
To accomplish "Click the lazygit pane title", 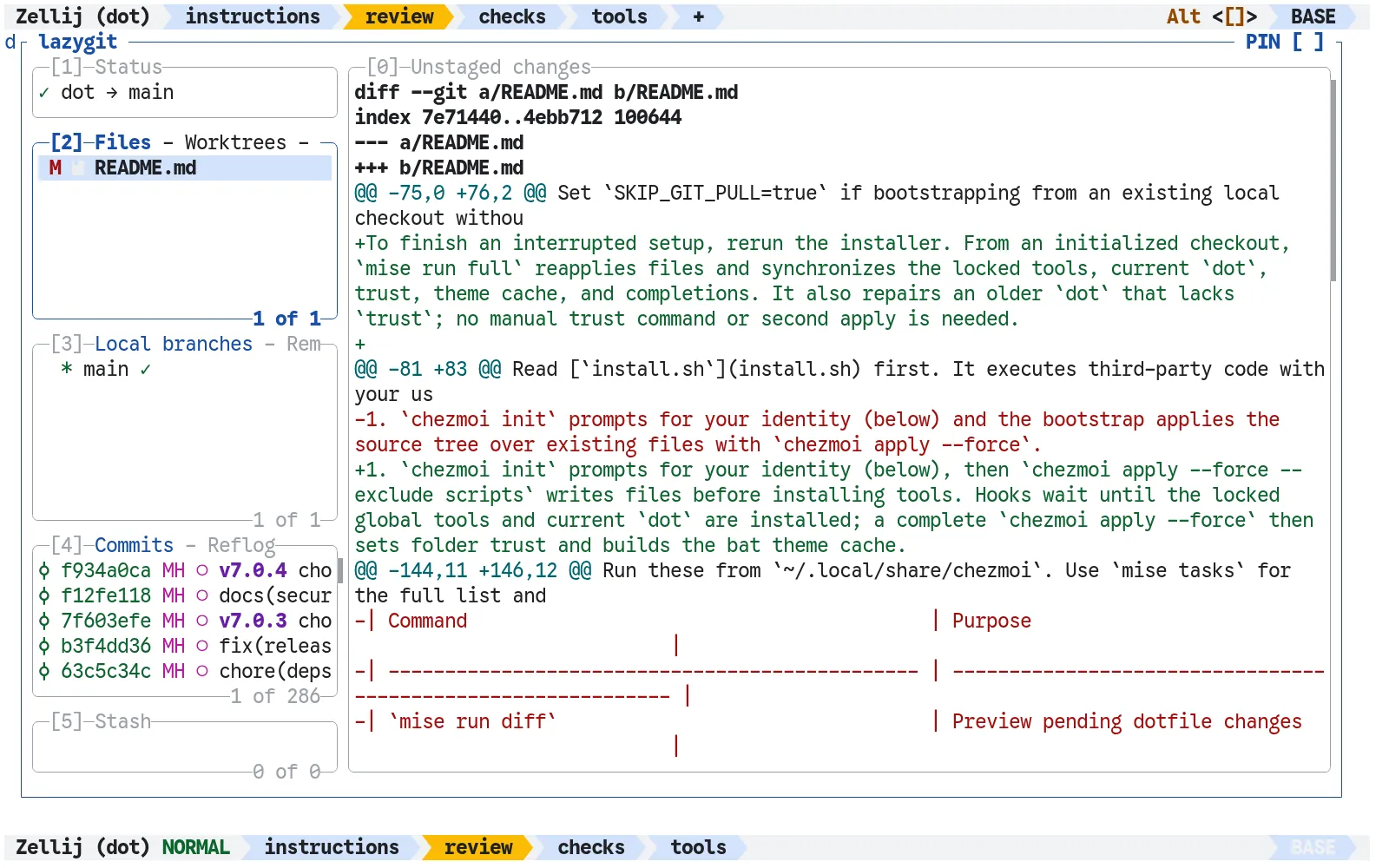I will click(77, 42).
